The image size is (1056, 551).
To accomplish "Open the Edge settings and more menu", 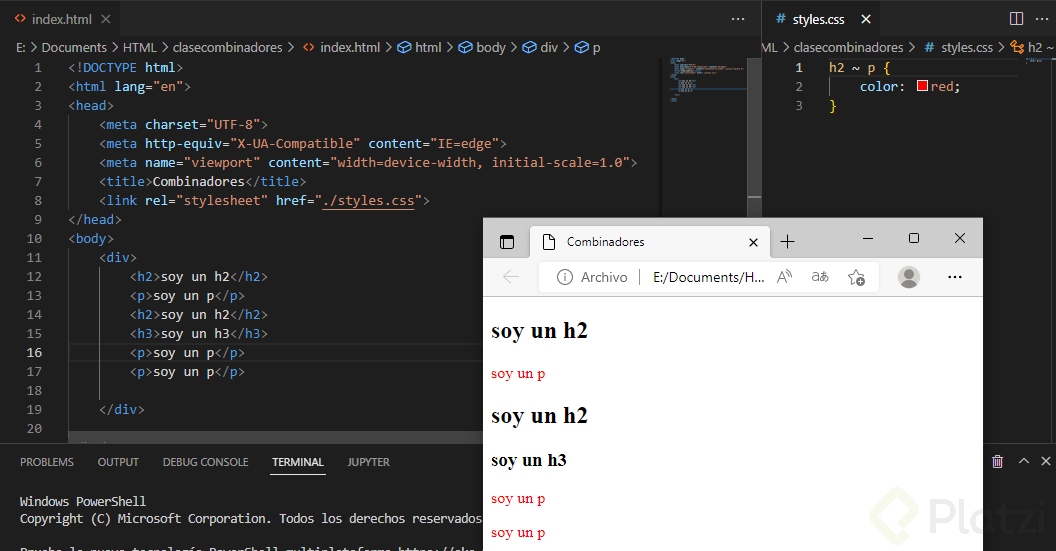I will click(954, 277).
